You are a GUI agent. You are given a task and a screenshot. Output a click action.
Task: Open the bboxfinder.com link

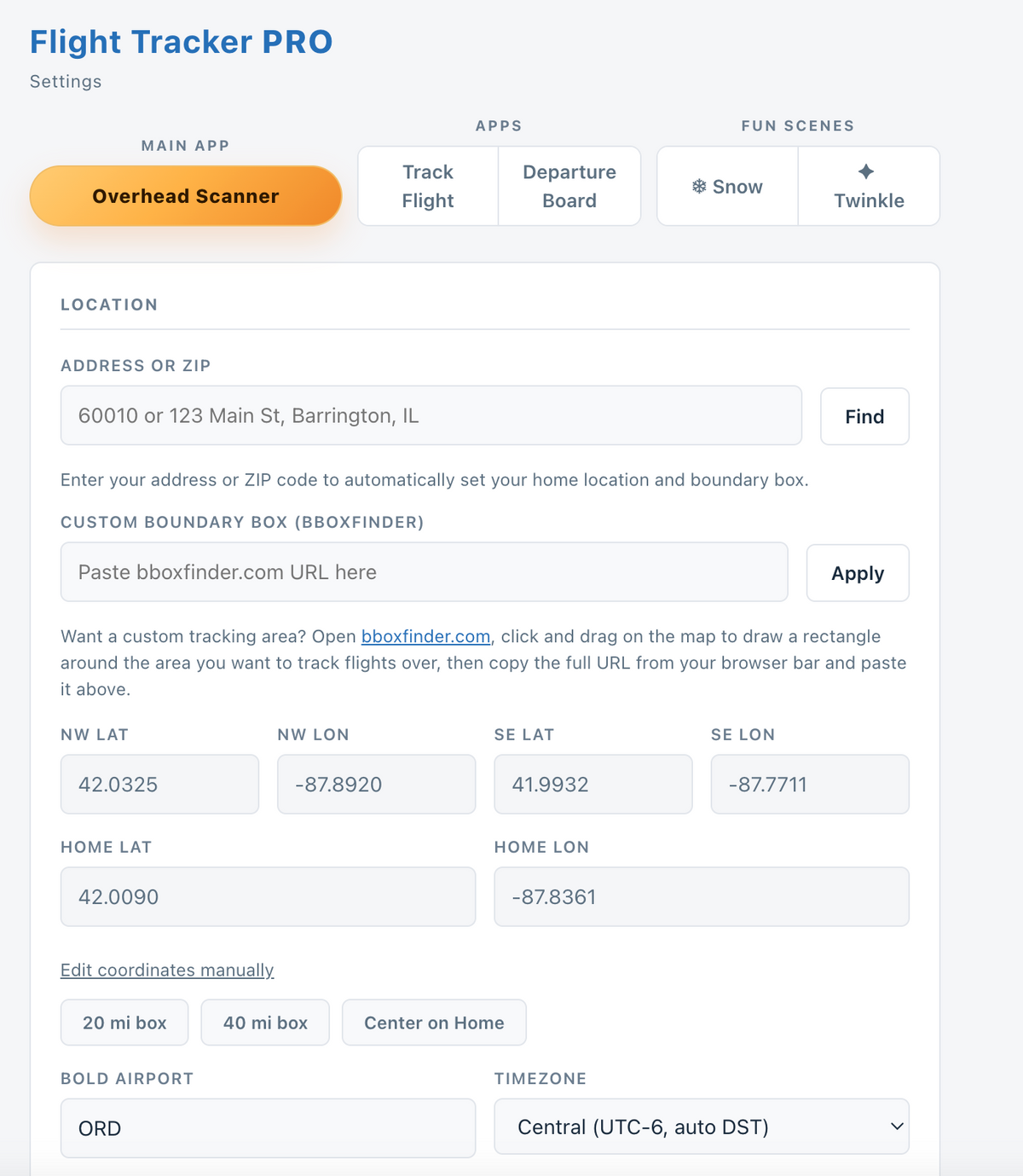tap(425, 636)
